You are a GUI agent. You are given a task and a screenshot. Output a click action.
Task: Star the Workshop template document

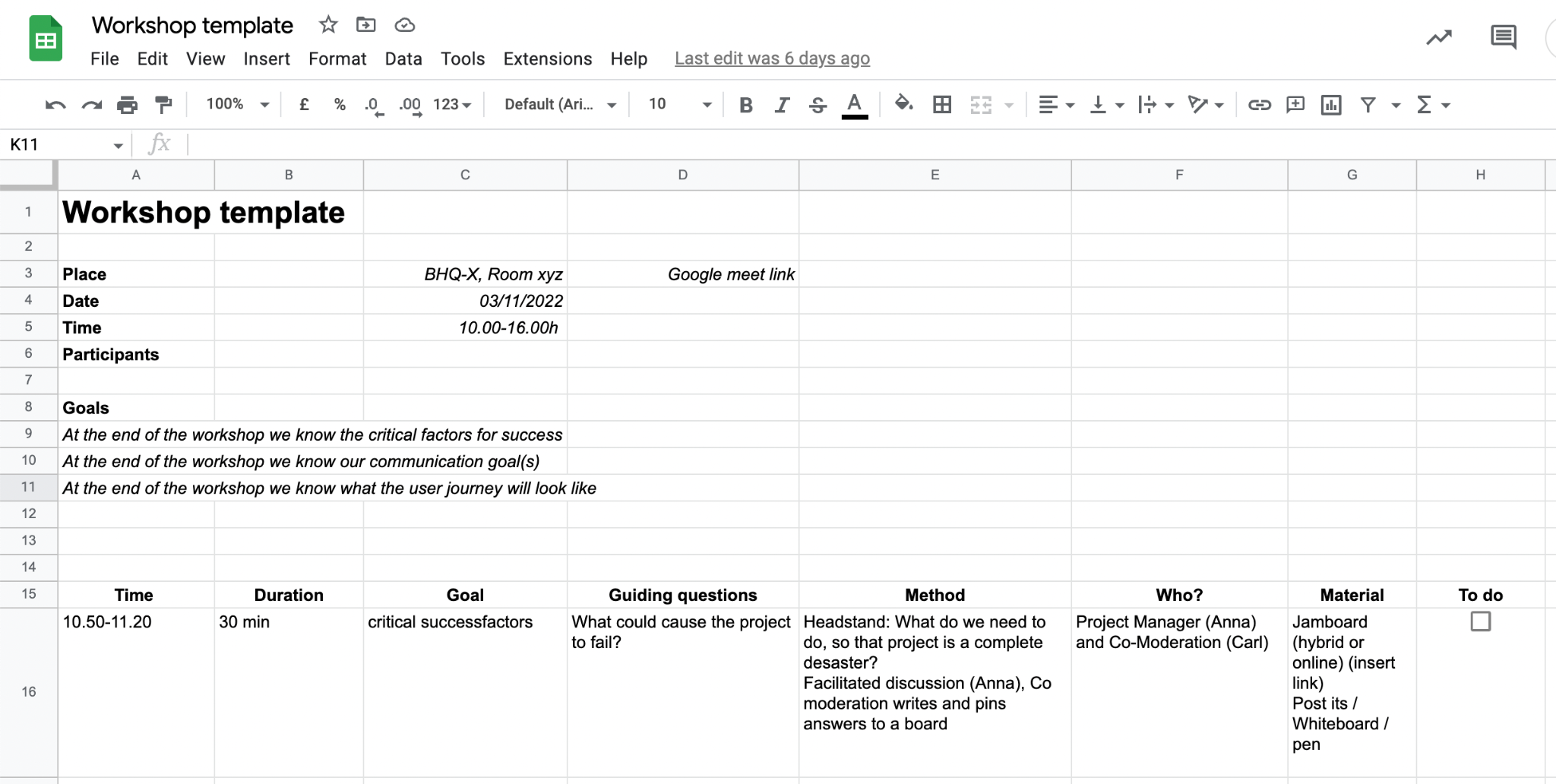tap(328, 25)
